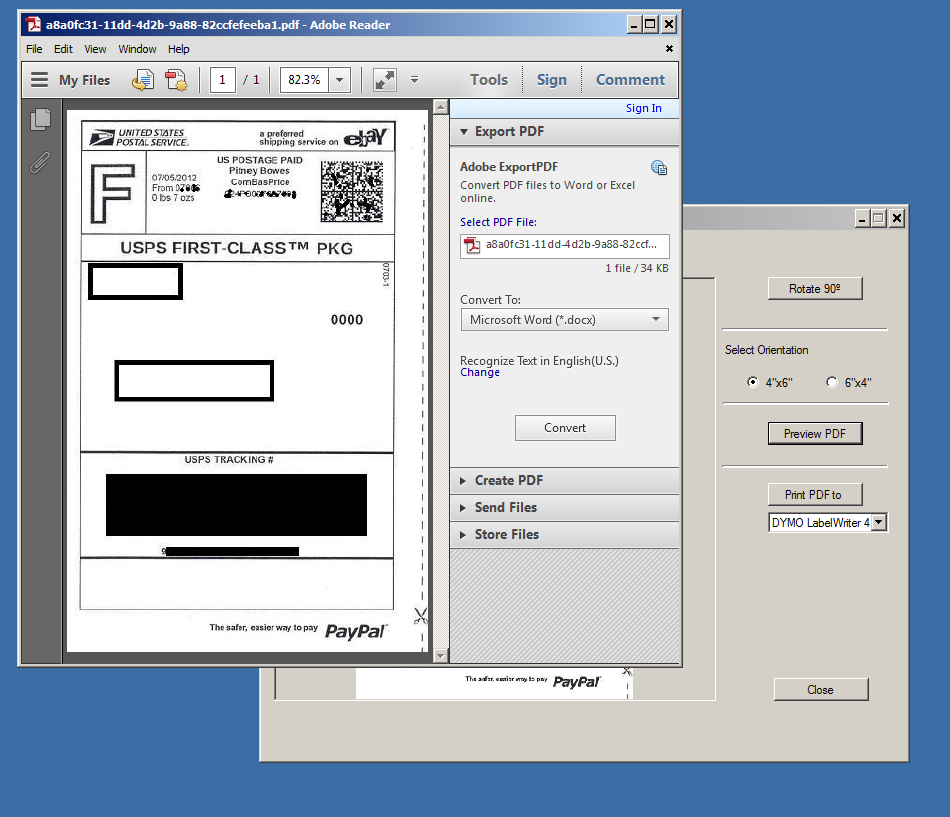The image size is (950, 817).
Task: Click the Preview PDF button
Action: [815, 433]
